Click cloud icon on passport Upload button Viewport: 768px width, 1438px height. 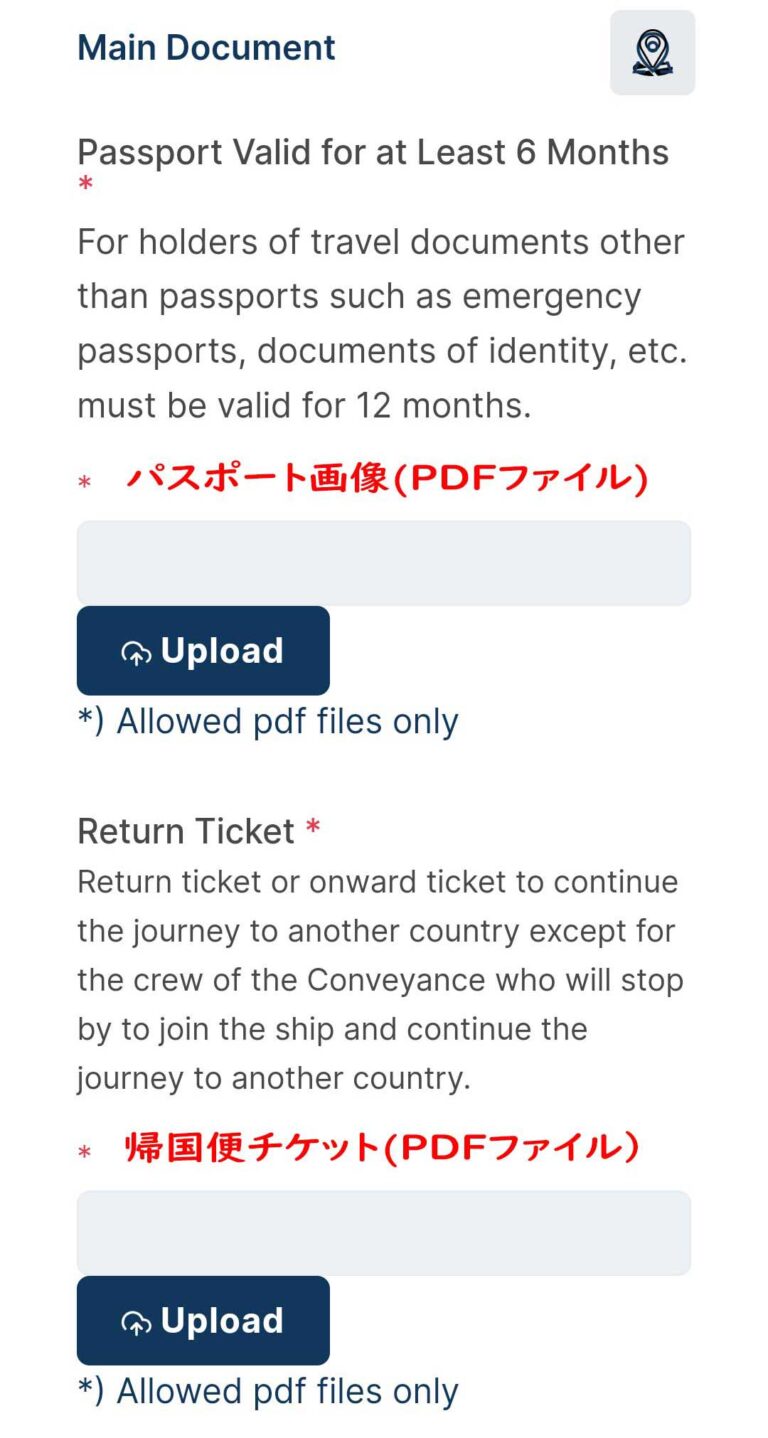click(136, 653)
